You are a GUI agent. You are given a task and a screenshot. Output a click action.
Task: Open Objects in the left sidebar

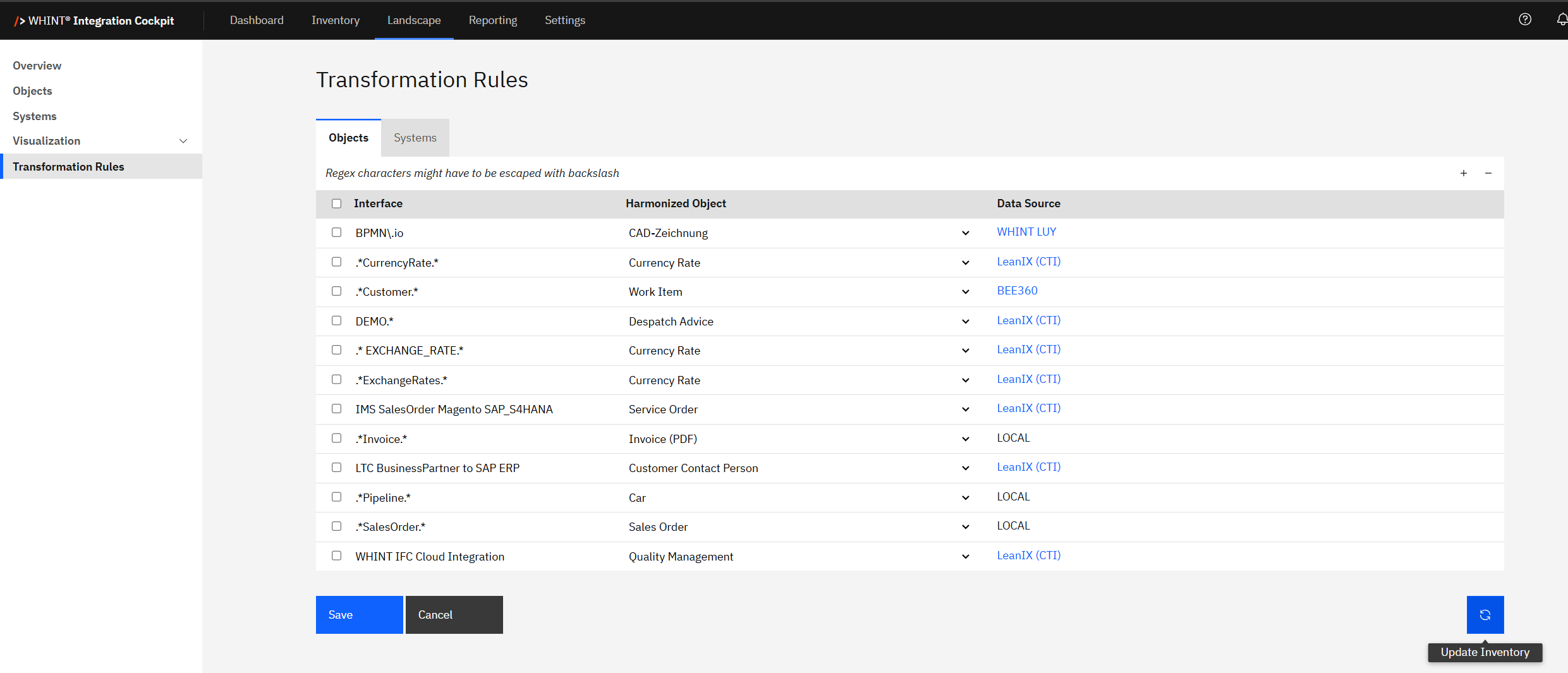[x=32, y=91]
